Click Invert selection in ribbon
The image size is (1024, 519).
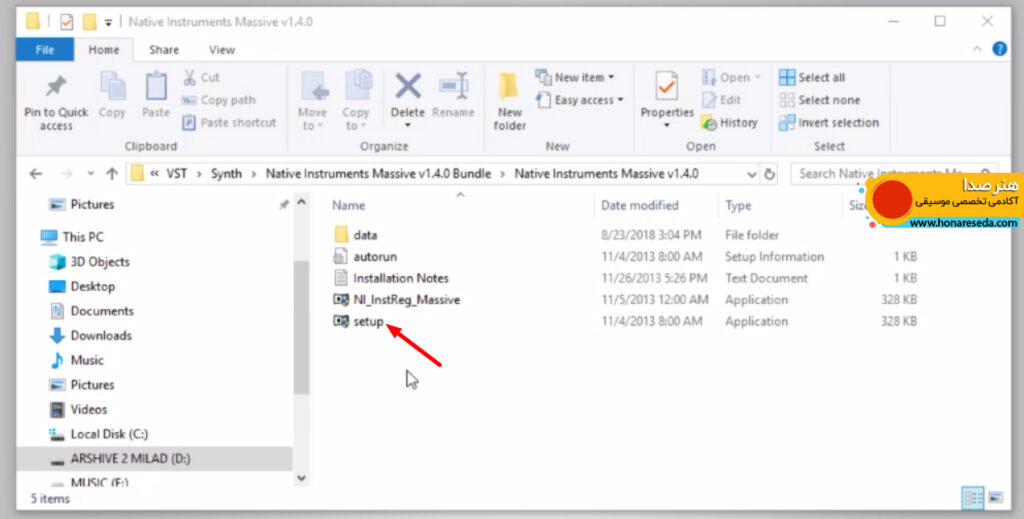pyautogui.click(x=829, y=122)
